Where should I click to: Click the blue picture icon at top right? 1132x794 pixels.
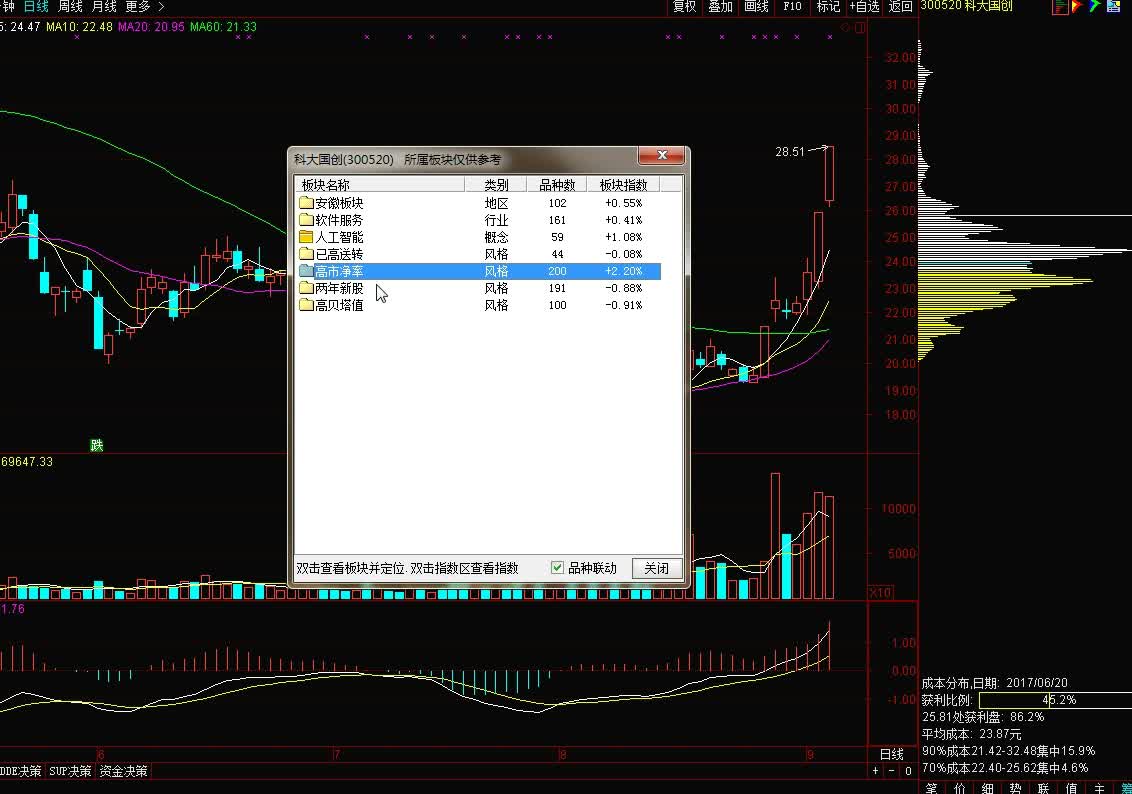(x=1113, y=6)
